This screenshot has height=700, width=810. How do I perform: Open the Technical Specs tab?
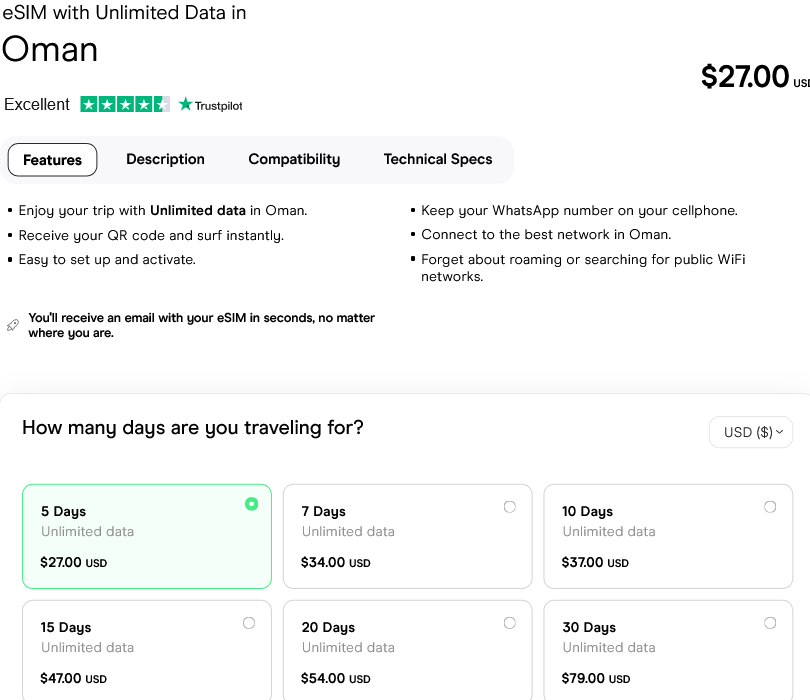pyautogui.click(x=438, y=159)
